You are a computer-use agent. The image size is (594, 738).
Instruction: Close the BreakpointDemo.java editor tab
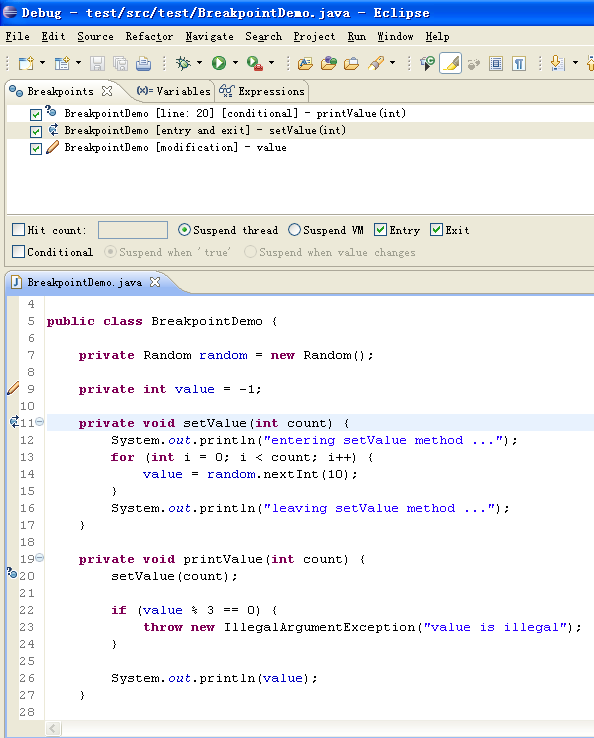[x=155, y=282]
